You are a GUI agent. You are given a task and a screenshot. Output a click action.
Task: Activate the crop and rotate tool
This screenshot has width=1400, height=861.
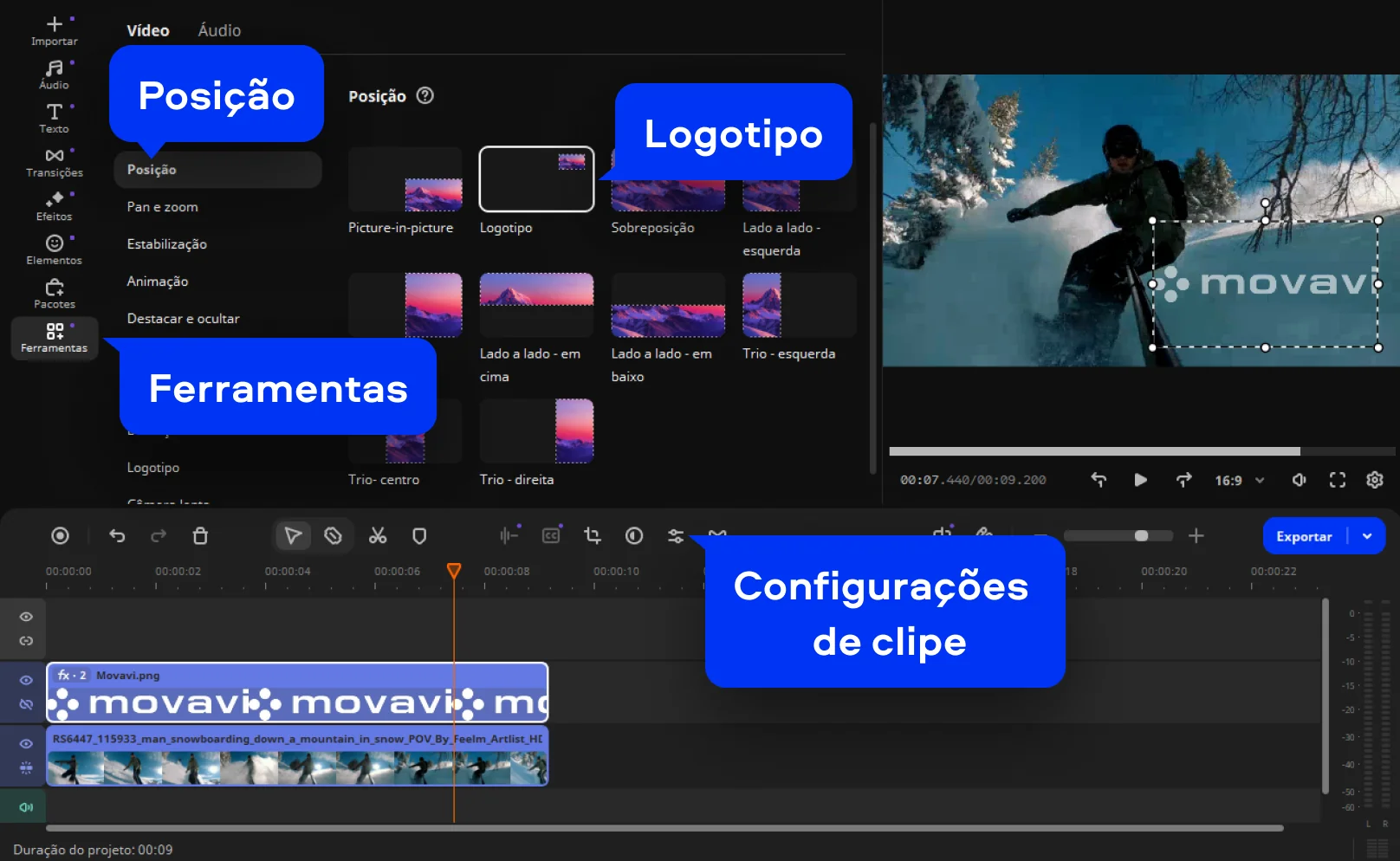coord(593,536)
